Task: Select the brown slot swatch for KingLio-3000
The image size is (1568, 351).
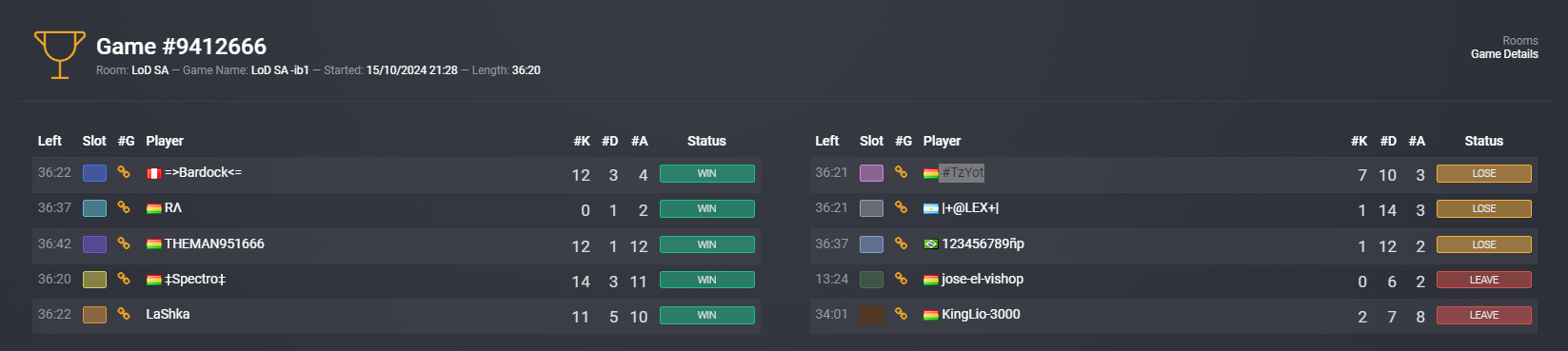Action: pyautogui.click(x=871, y=315)
